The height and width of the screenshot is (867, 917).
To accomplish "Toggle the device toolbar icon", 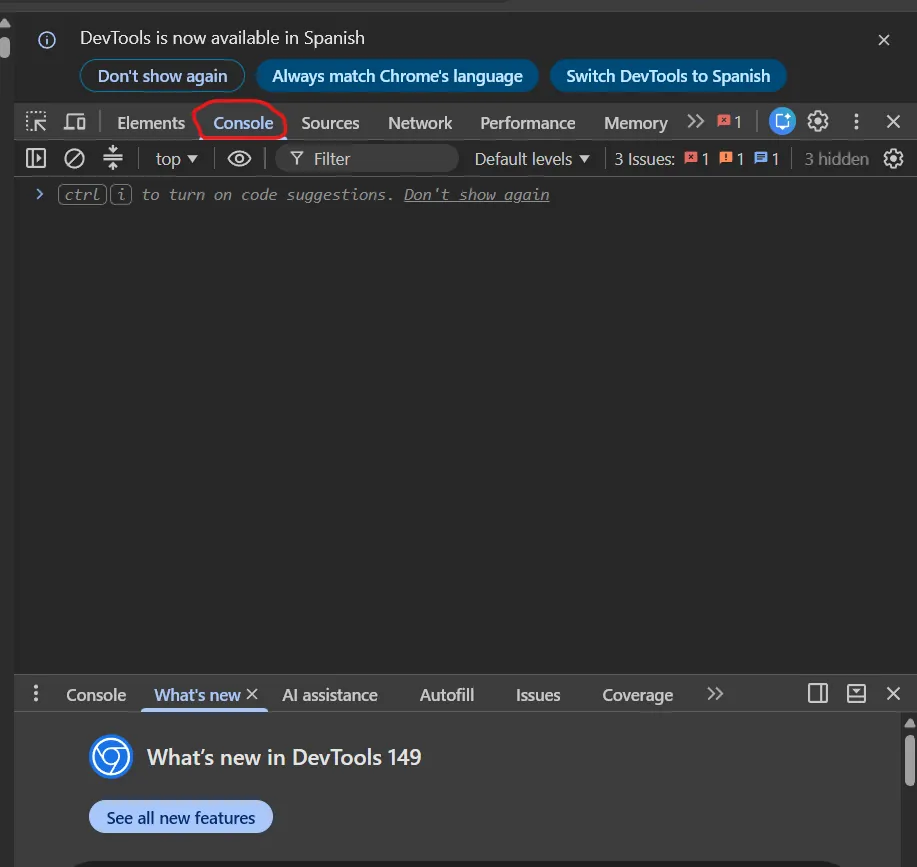I will tap(75, 122).
